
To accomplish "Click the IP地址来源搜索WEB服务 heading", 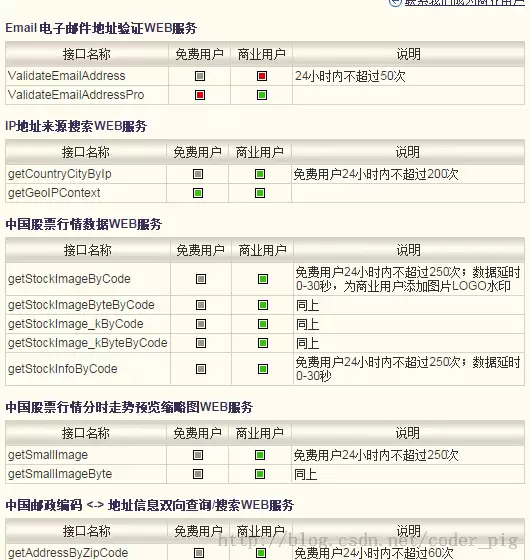I will (76, 126).
